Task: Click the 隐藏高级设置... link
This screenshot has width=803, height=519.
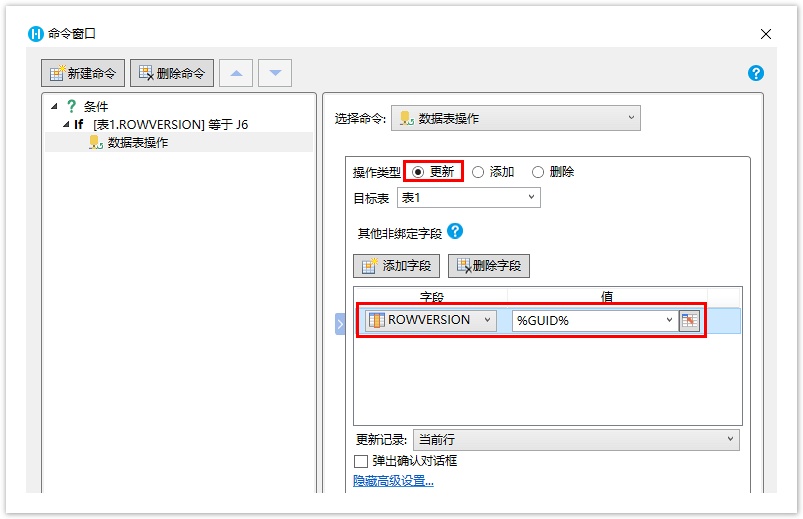Action: tap(393, 481)
